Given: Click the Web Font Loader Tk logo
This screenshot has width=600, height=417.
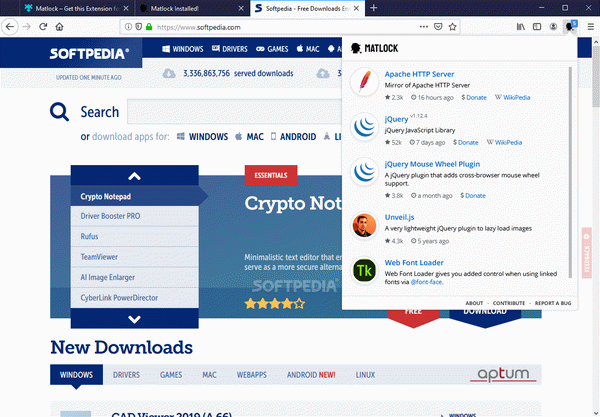Looking at the screenshot, I should 364,270.
